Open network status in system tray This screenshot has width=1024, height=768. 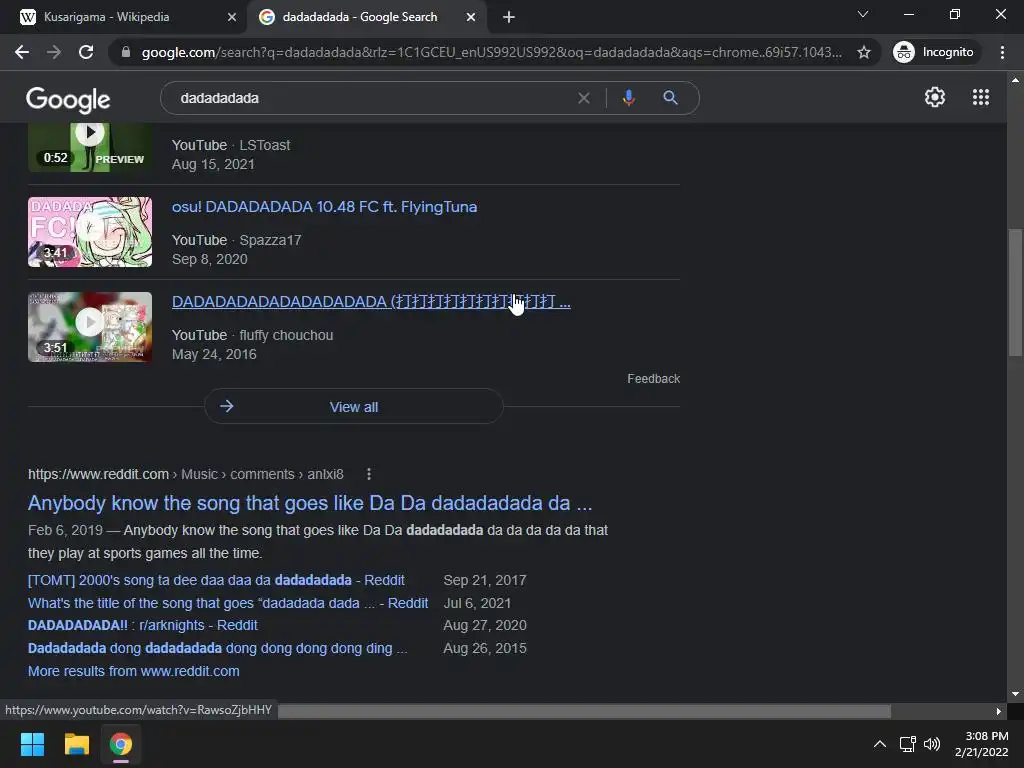(907, 744)
